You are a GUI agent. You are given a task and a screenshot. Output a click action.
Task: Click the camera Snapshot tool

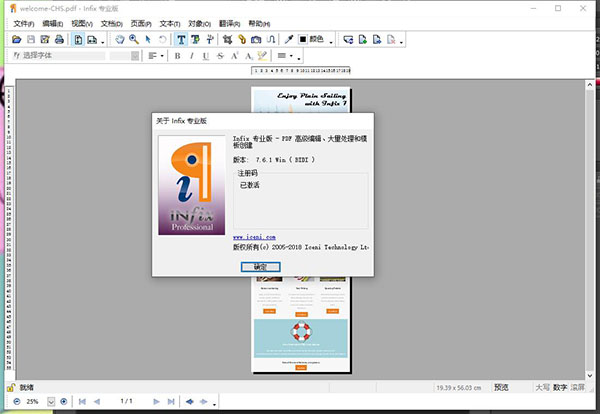point(256,39)
